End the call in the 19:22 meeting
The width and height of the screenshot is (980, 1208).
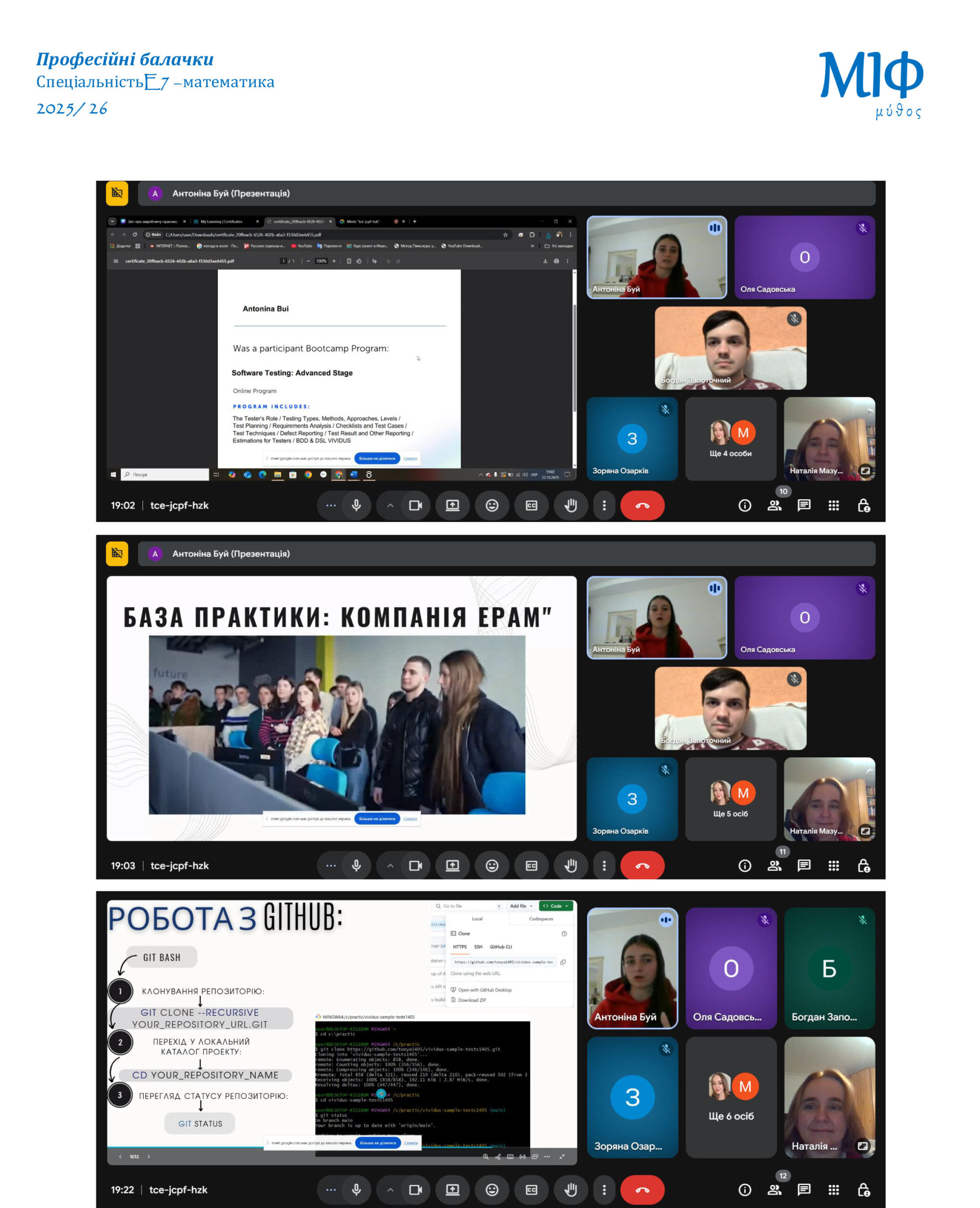click(x=642, y=1190)
